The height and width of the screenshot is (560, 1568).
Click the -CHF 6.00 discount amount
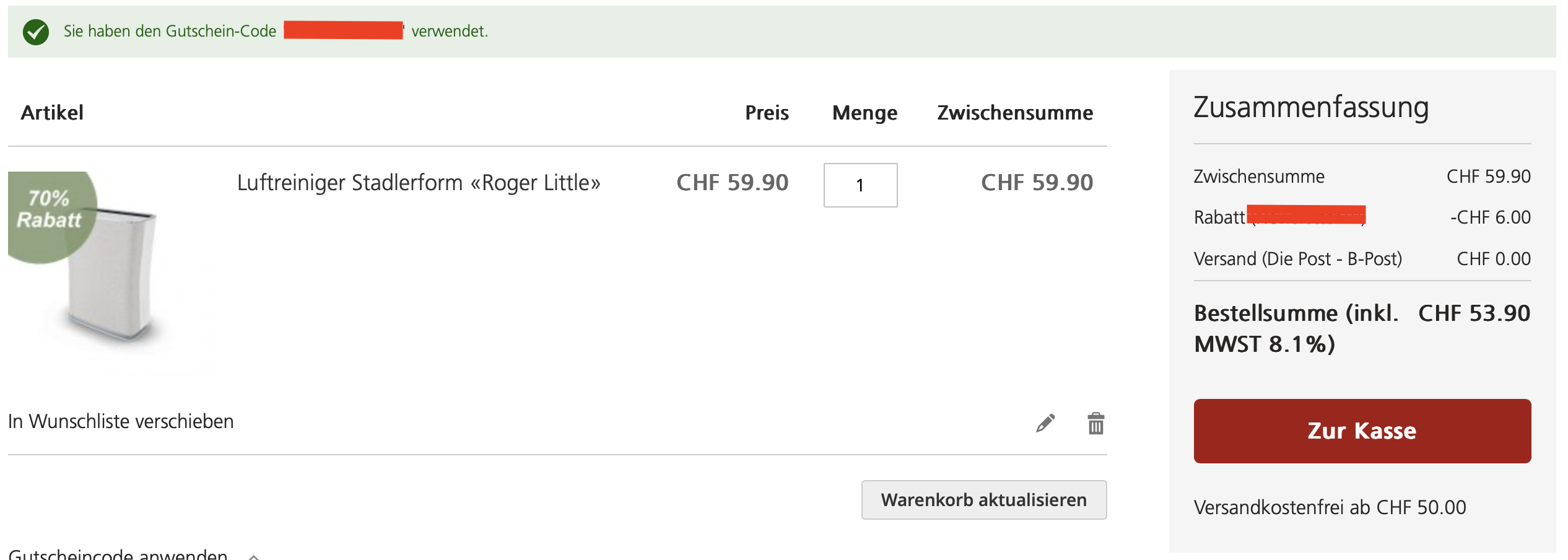click(1490, 217)
